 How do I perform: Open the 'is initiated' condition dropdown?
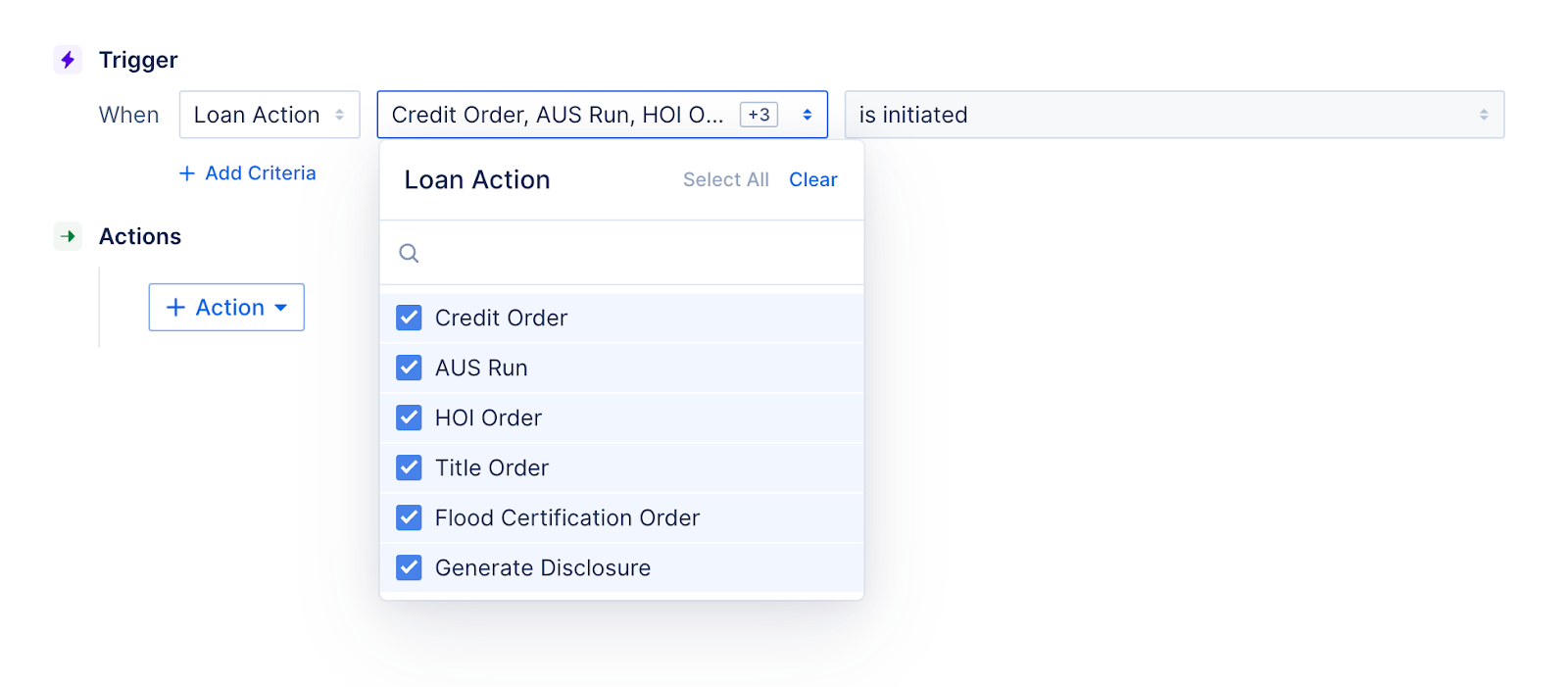point(1174,115)
